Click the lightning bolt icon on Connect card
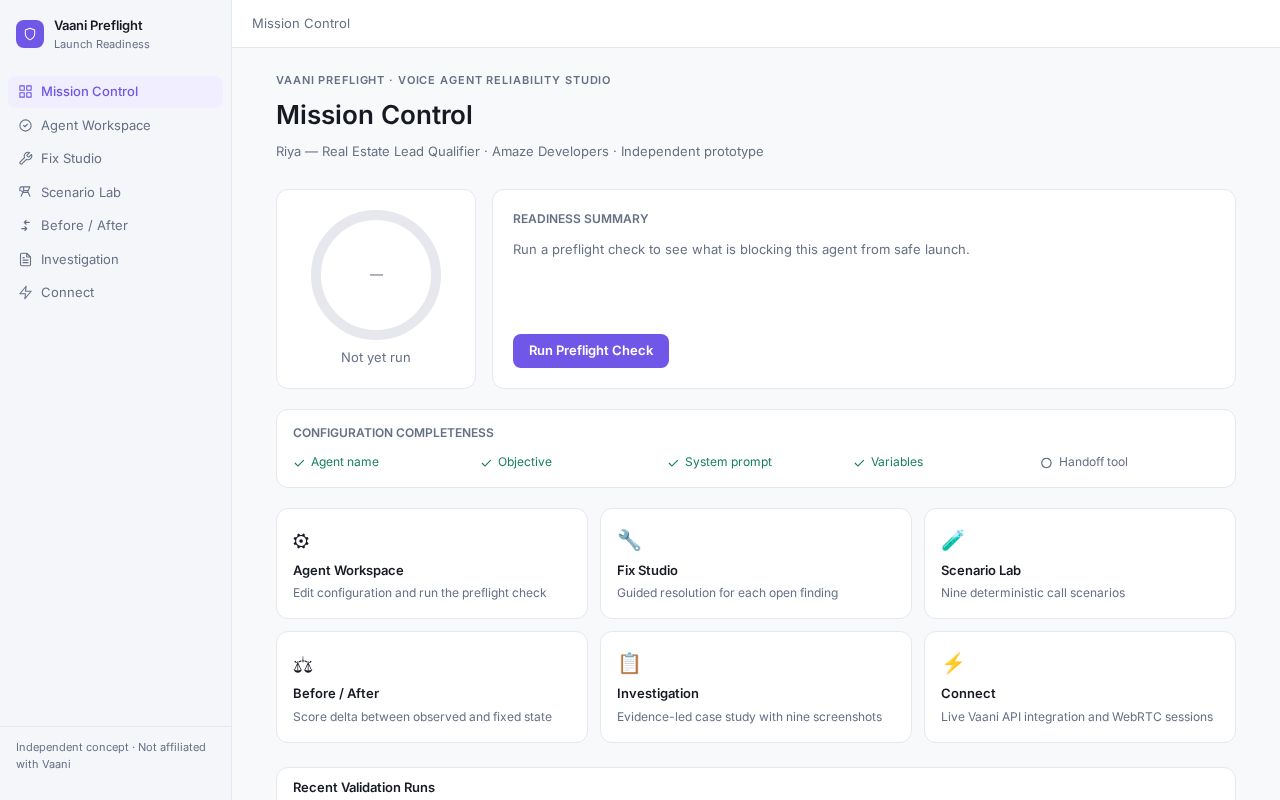The height and width of the screenshot is (800, 1280). 953,663
